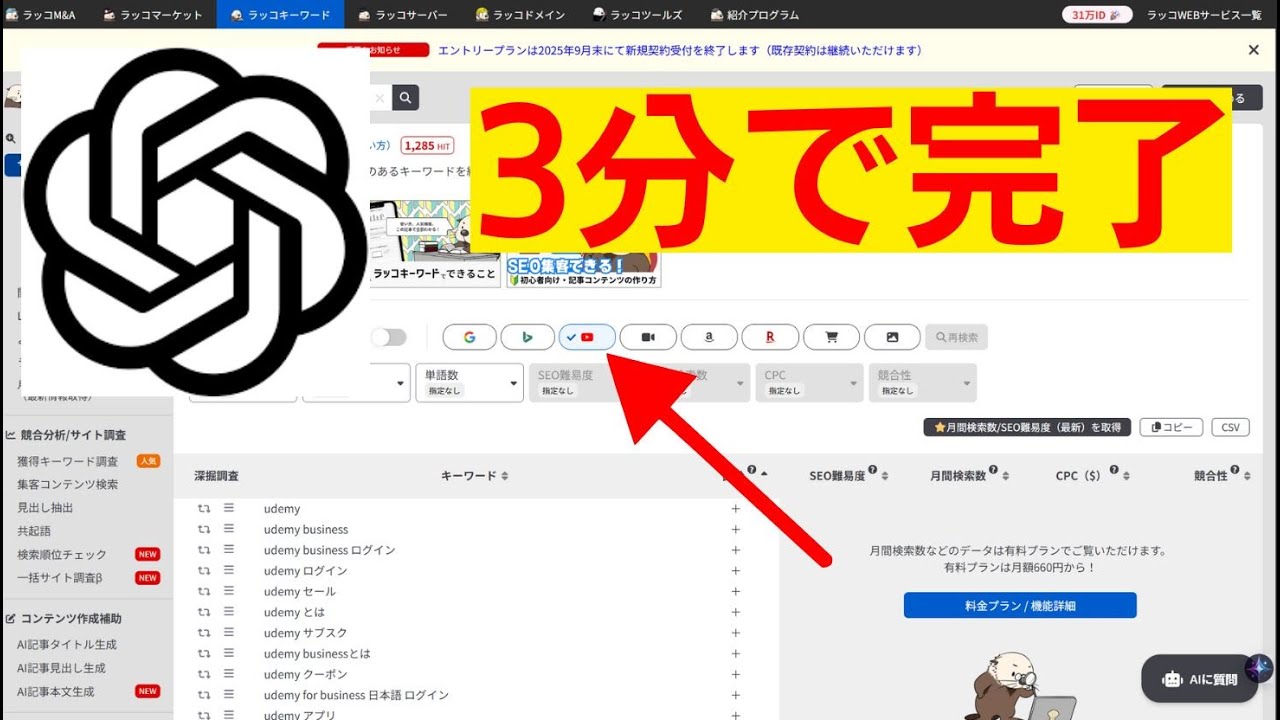
Task: Select the shopping cart search source
Action: pyautogui.click(x=831, y=338)
